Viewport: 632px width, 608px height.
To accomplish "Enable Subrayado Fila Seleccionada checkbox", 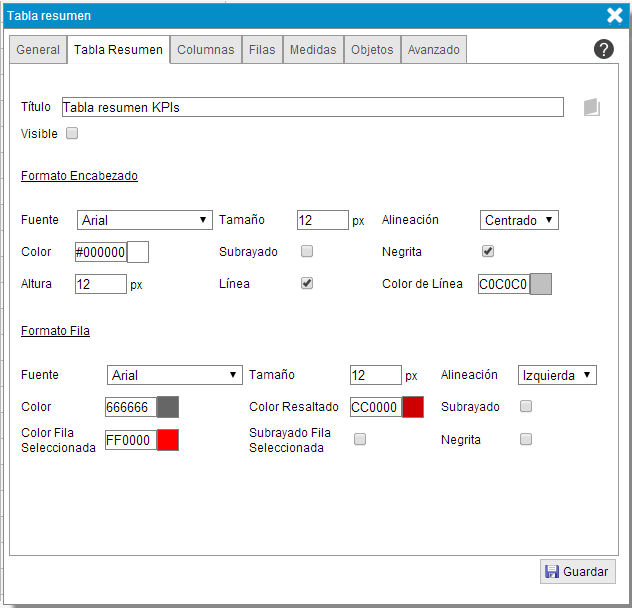I will pyautogui.click(x=360, y=439).
